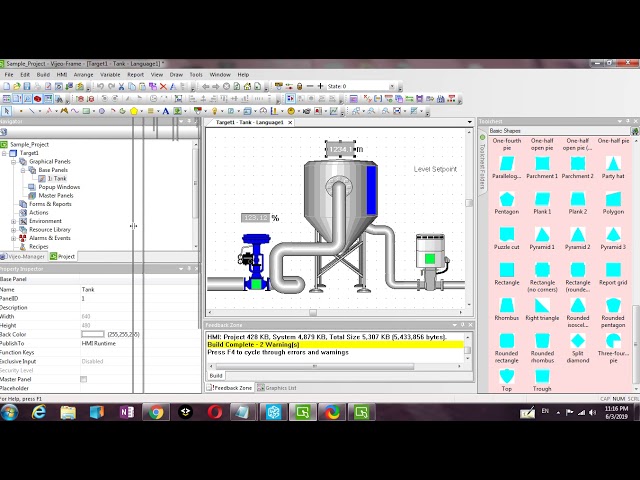Collapse the Base Panels tree node
Viewport: 640px width, 480px height.
tap(23, 170)
